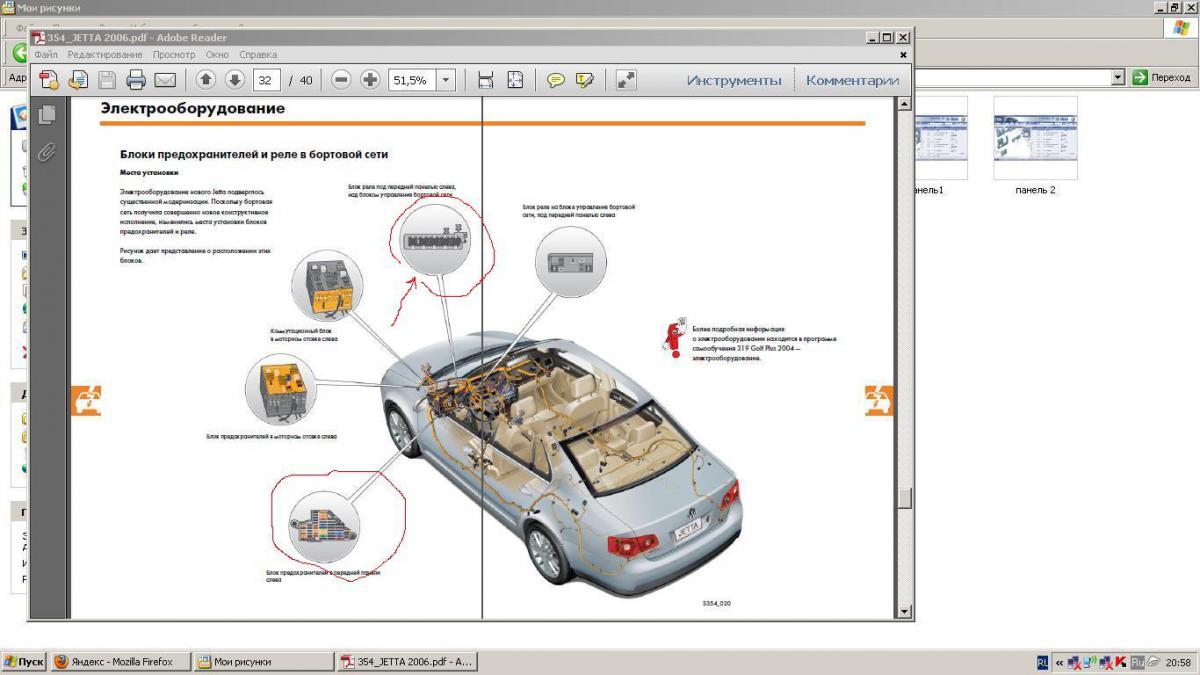The height and width of the screenshot is (675, 1200).
Task: Click the fit width scrolling mode icon
Action: (486, 80)
